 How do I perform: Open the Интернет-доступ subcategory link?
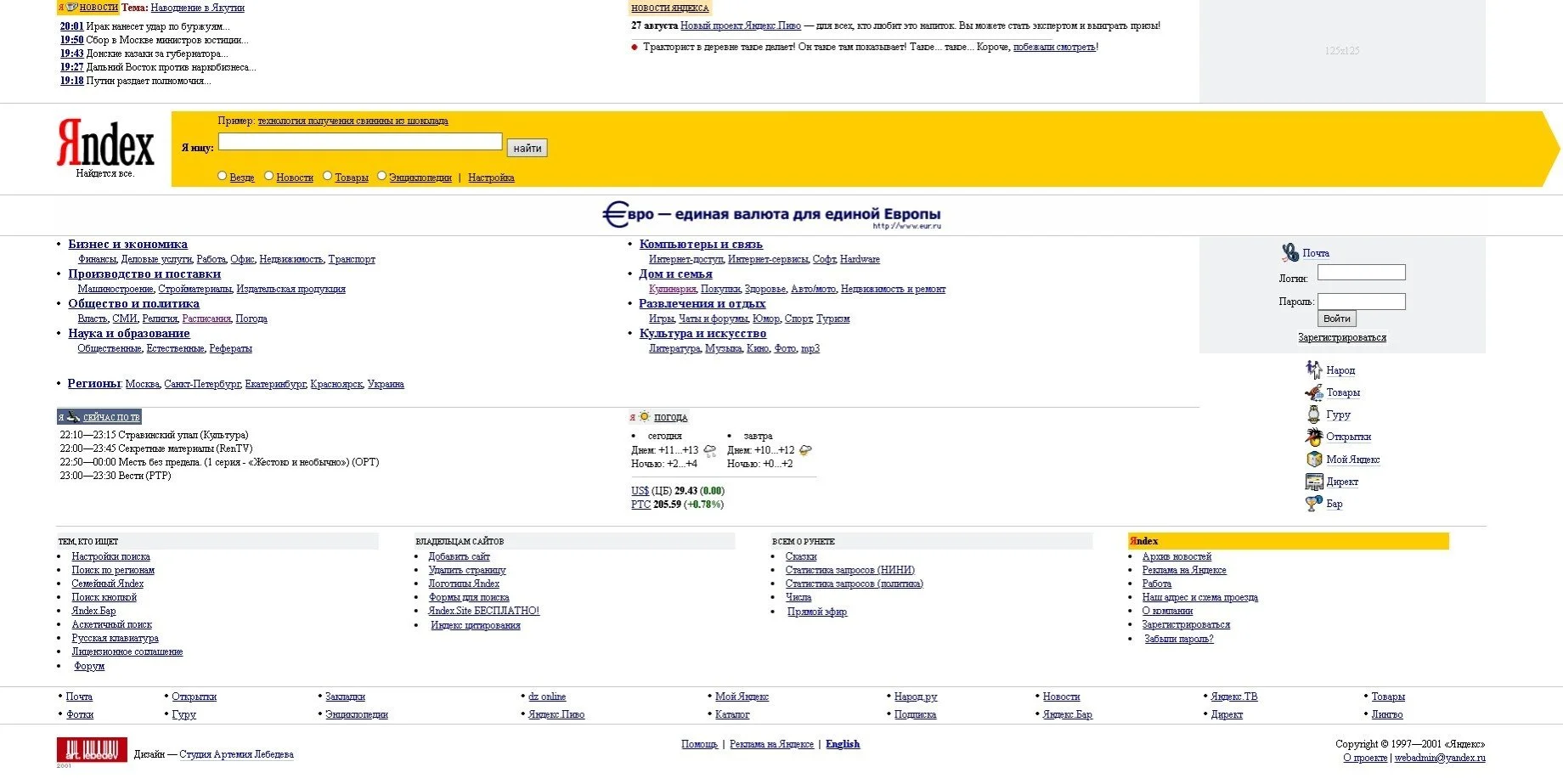tap(686, 259)
